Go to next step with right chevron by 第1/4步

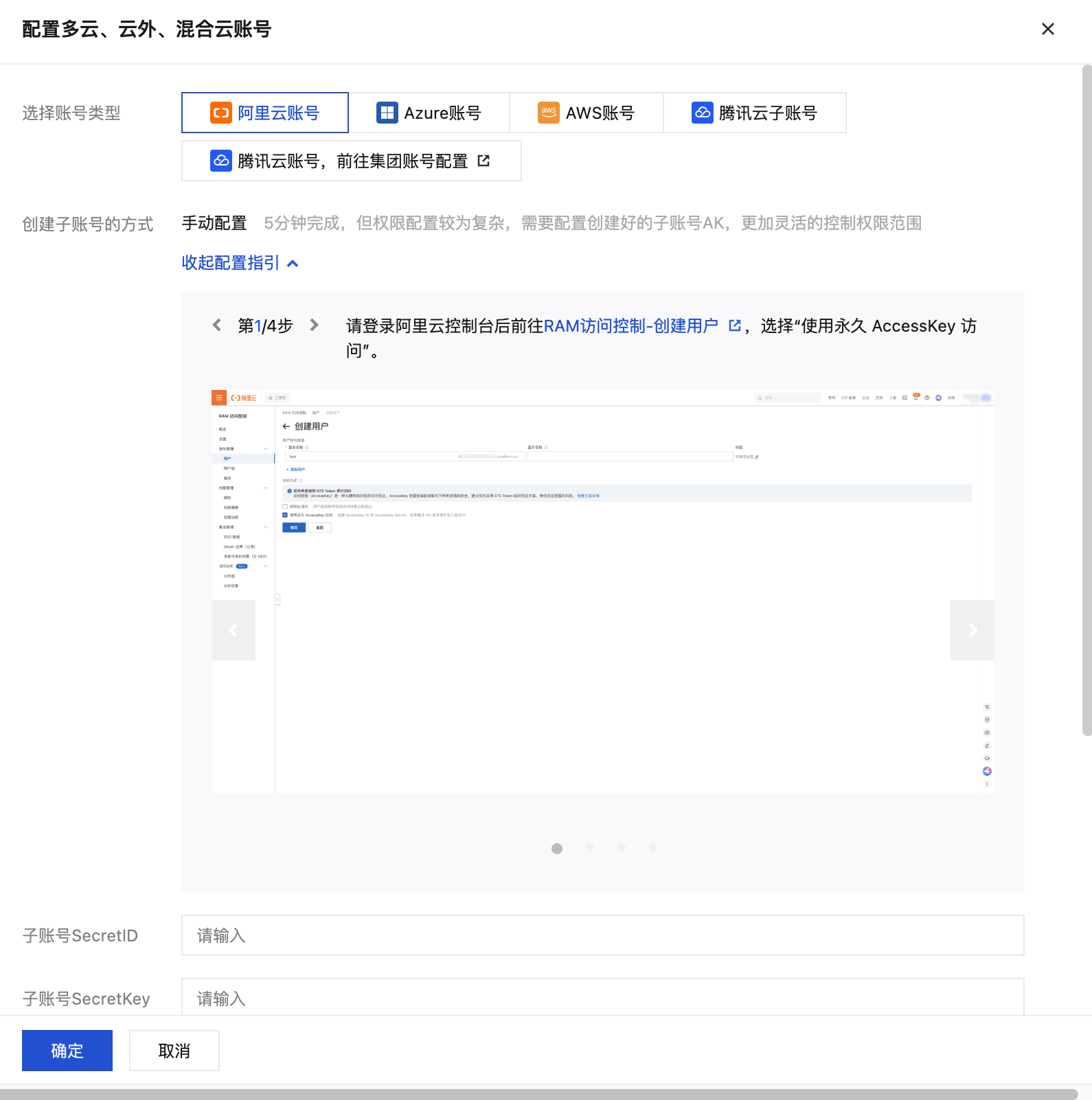click(315, 325)
